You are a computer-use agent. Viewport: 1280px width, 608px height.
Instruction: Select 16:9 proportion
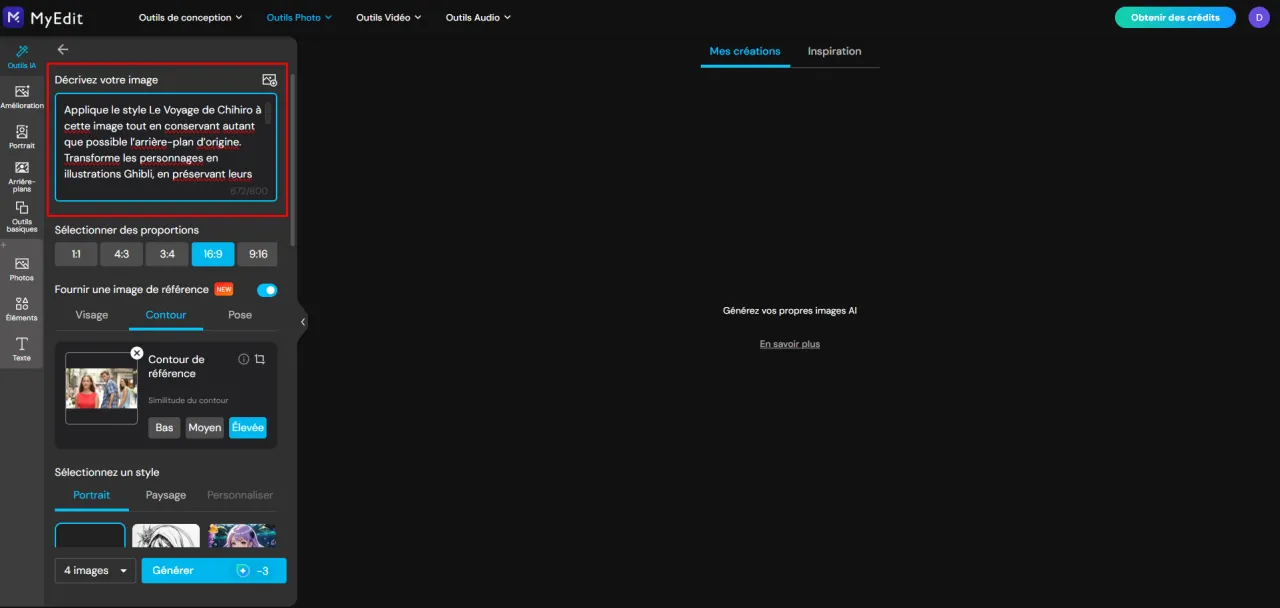point(213,254)
